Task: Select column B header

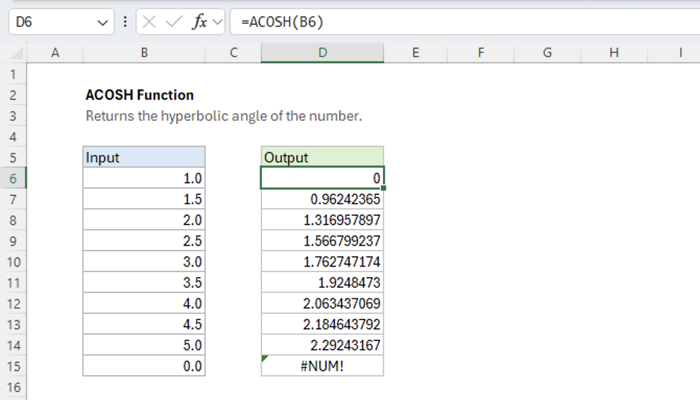Action: coord(144,53)
